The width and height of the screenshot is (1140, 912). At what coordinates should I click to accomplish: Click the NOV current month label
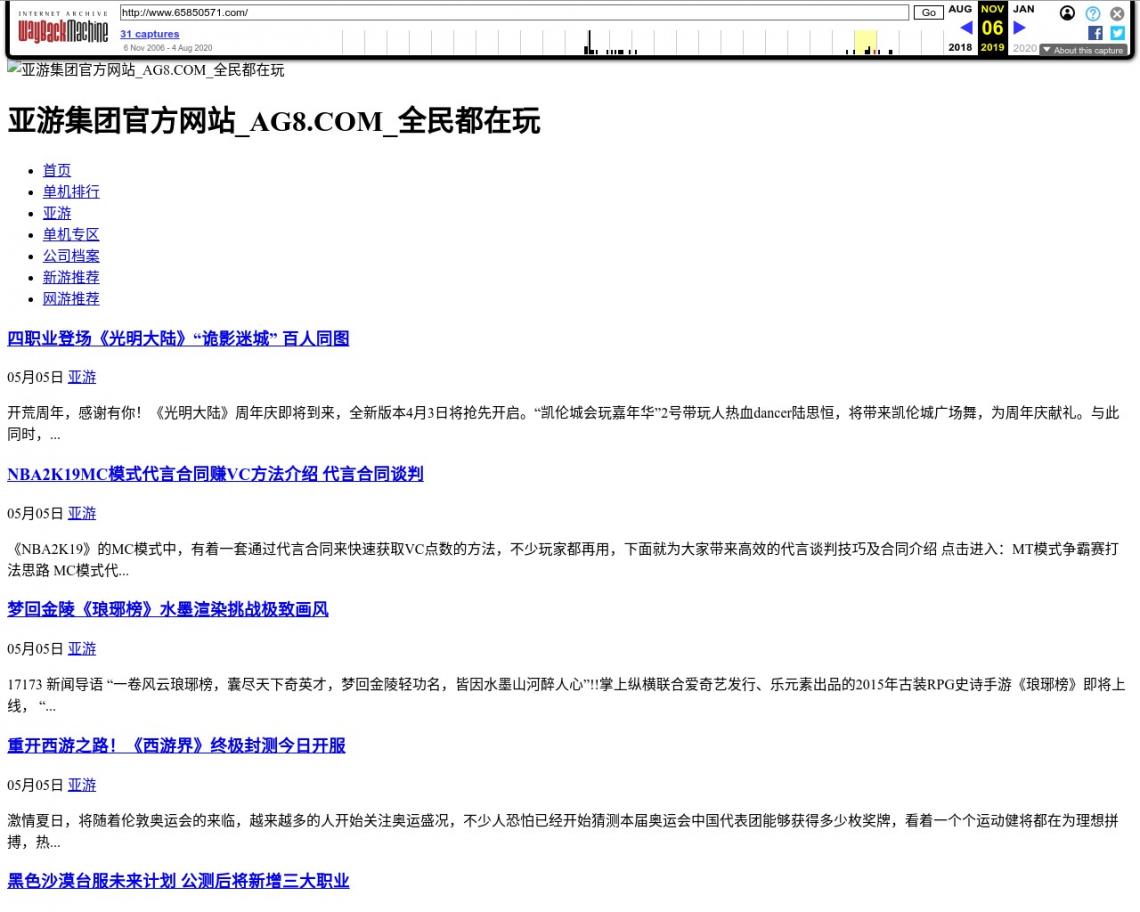[992, 9]
